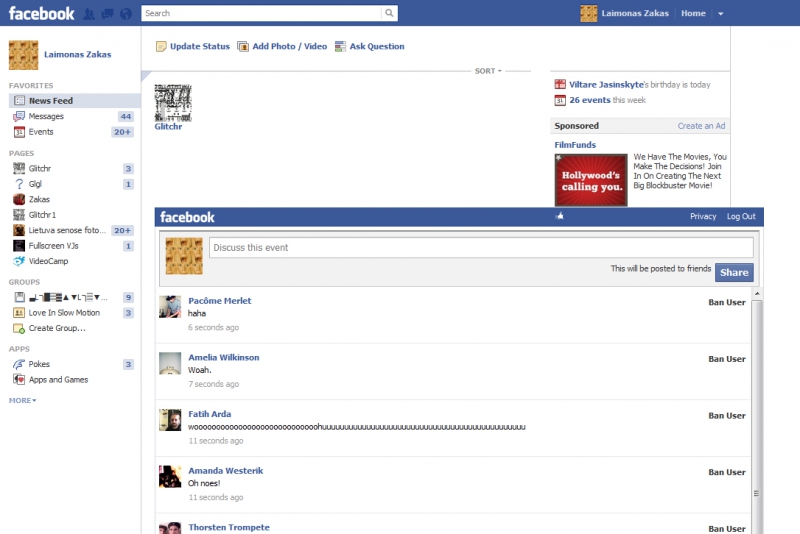
Task: Click the VideoCamp page icon
Action: (19, 261)
